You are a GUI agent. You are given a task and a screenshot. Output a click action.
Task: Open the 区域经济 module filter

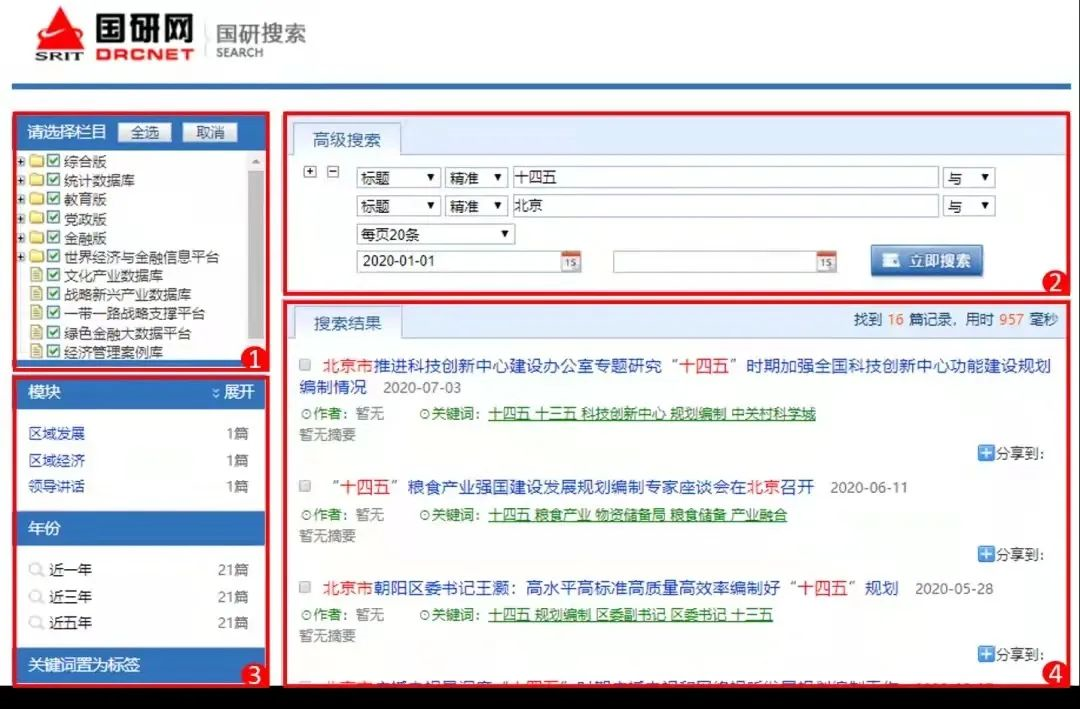click(56, 460)
